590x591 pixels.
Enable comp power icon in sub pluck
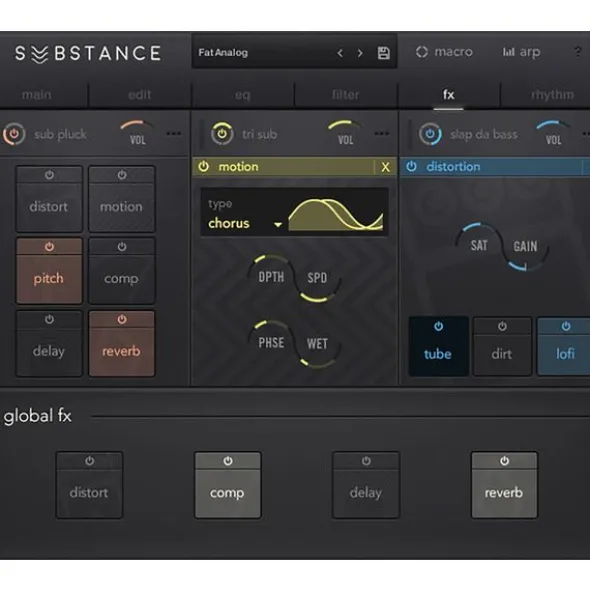pyautogui.click(x=122, y=247)
